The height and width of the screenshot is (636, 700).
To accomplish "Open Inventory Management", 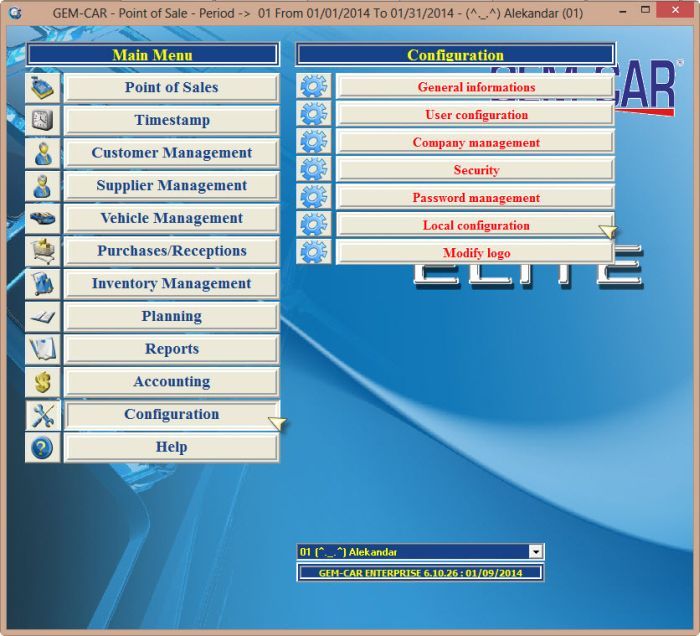I will coord(171,283).
